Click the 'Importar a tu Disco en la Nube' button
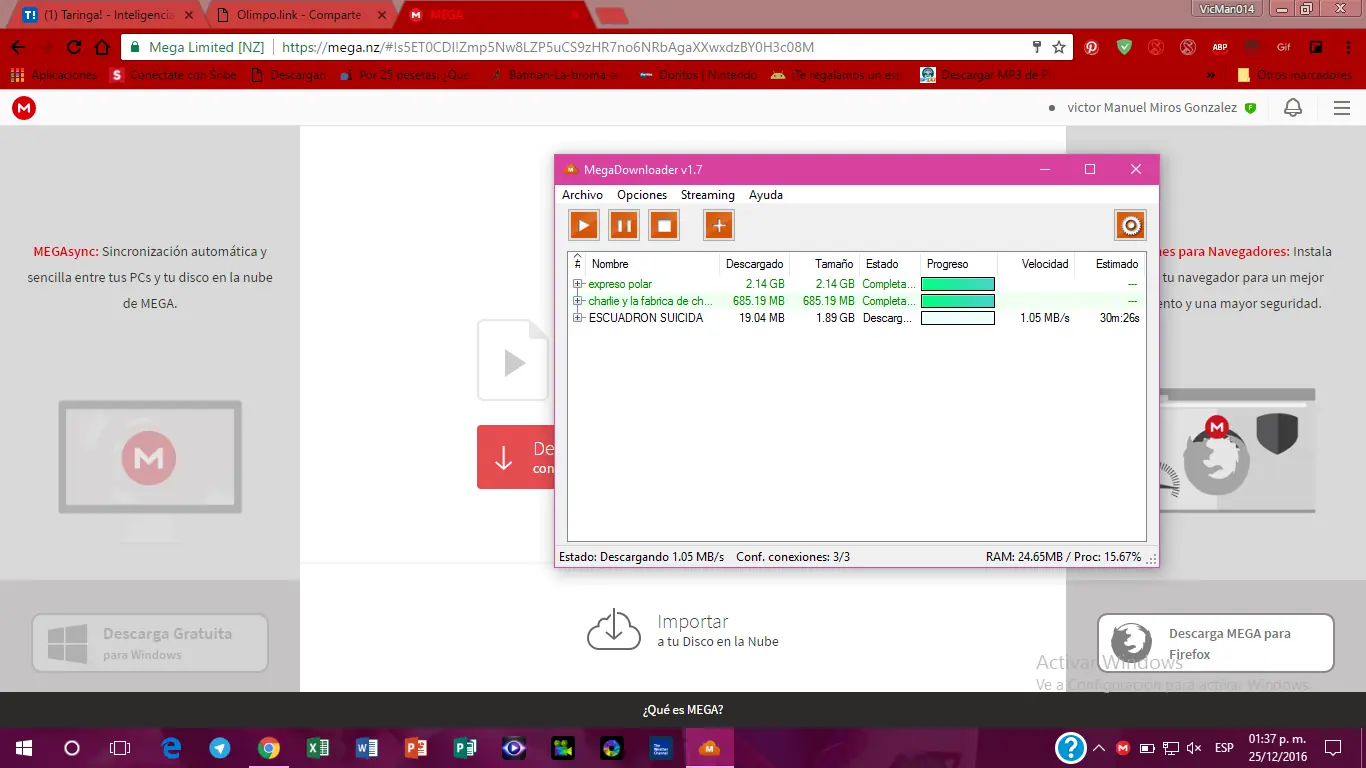The width and height of the screenshot is (1366, 768). (684, 630)
